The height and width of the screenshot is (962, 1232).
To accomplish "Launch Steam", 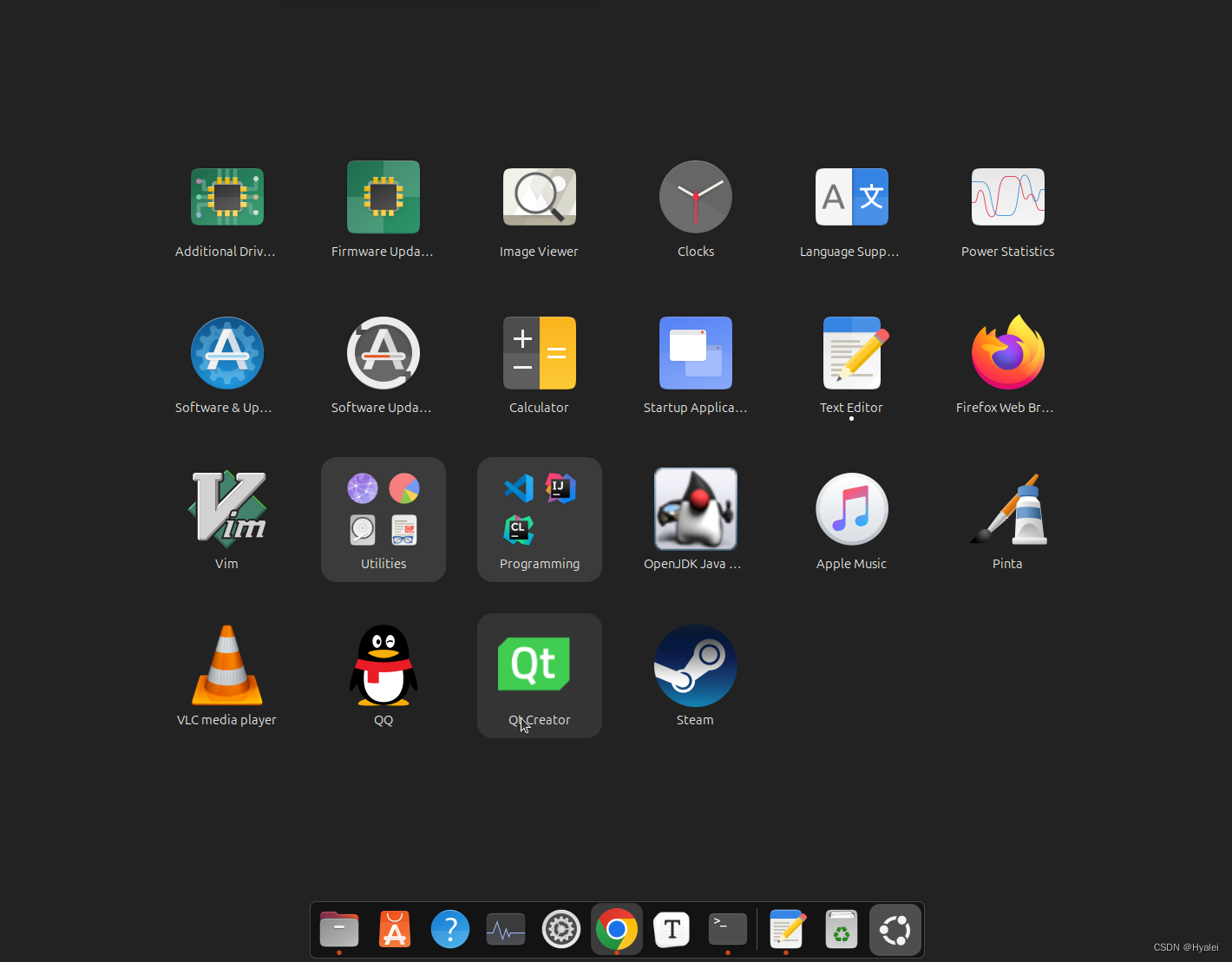I will coord(695,664).
